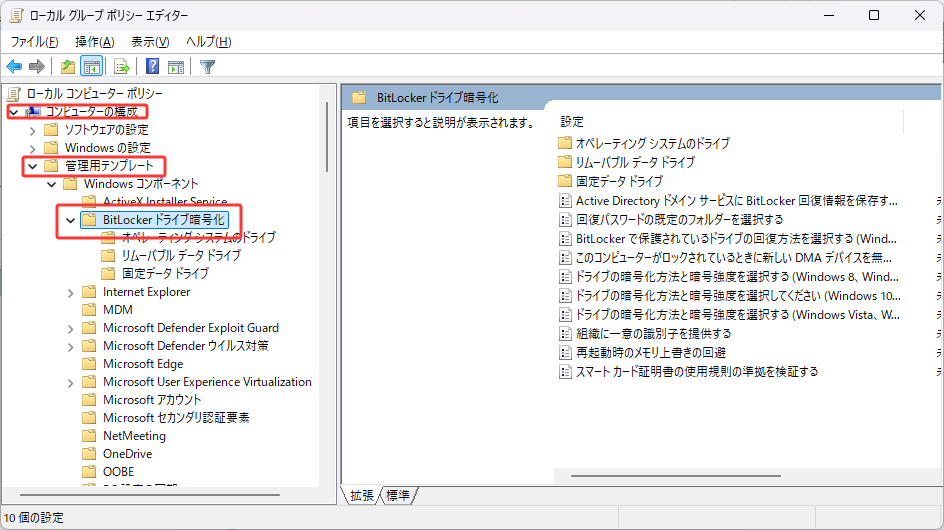Switch to the 拡張 tab
Image resolution: width=944 pixels, height=530 pixels.
(362, 496)
